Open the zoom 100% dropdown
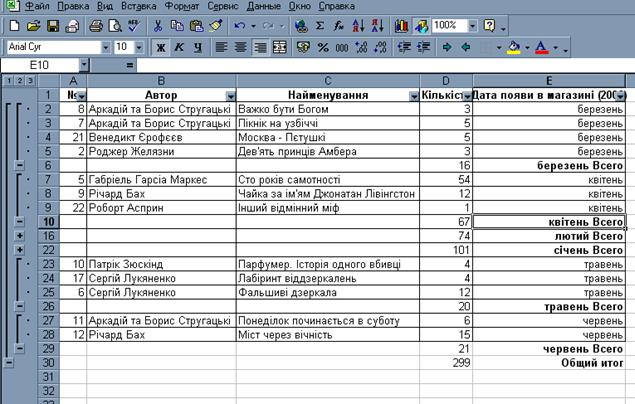The image size is (635, 404). (472, 26)
